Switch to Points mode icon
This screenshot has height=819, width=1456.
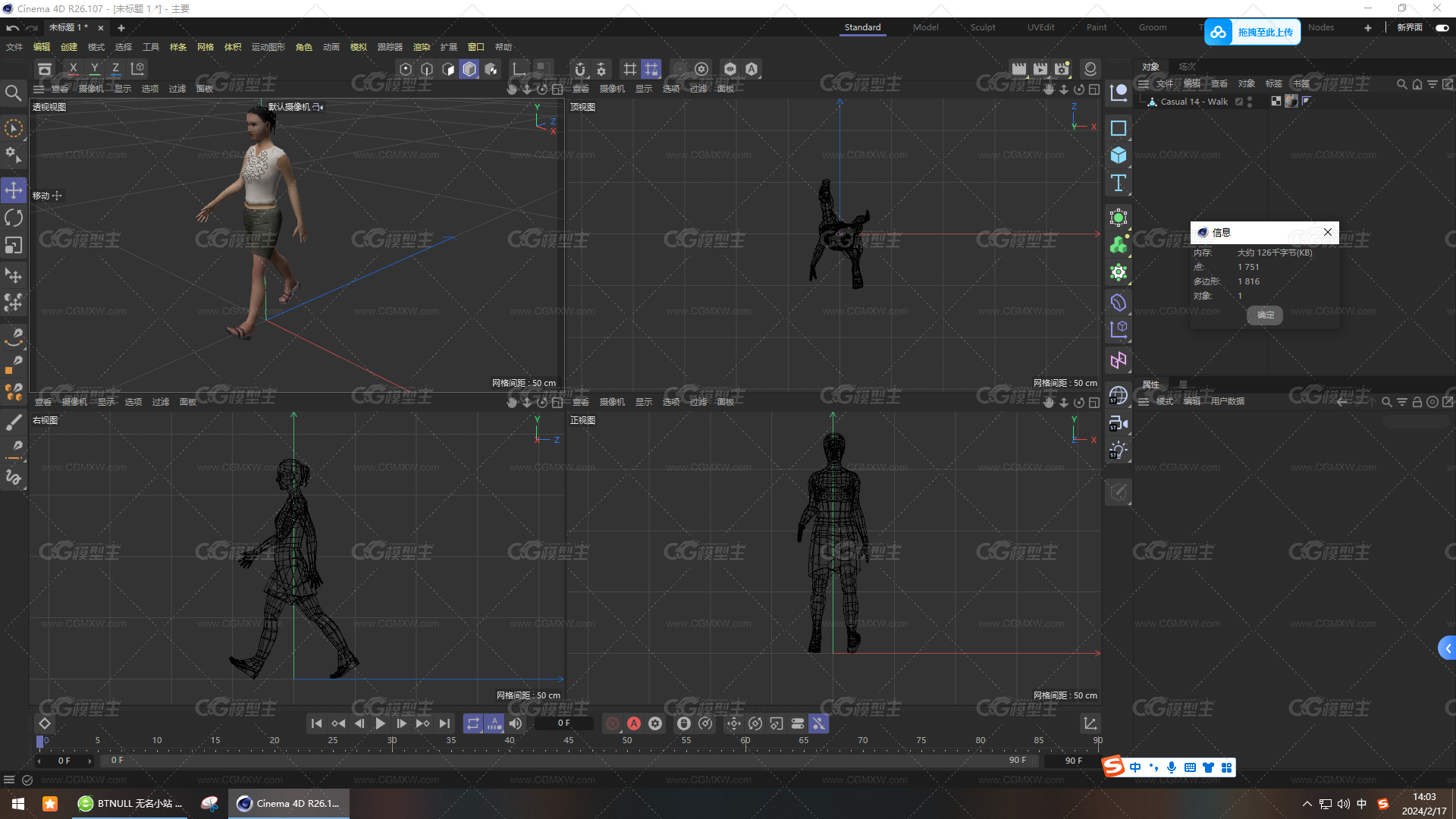406,69
